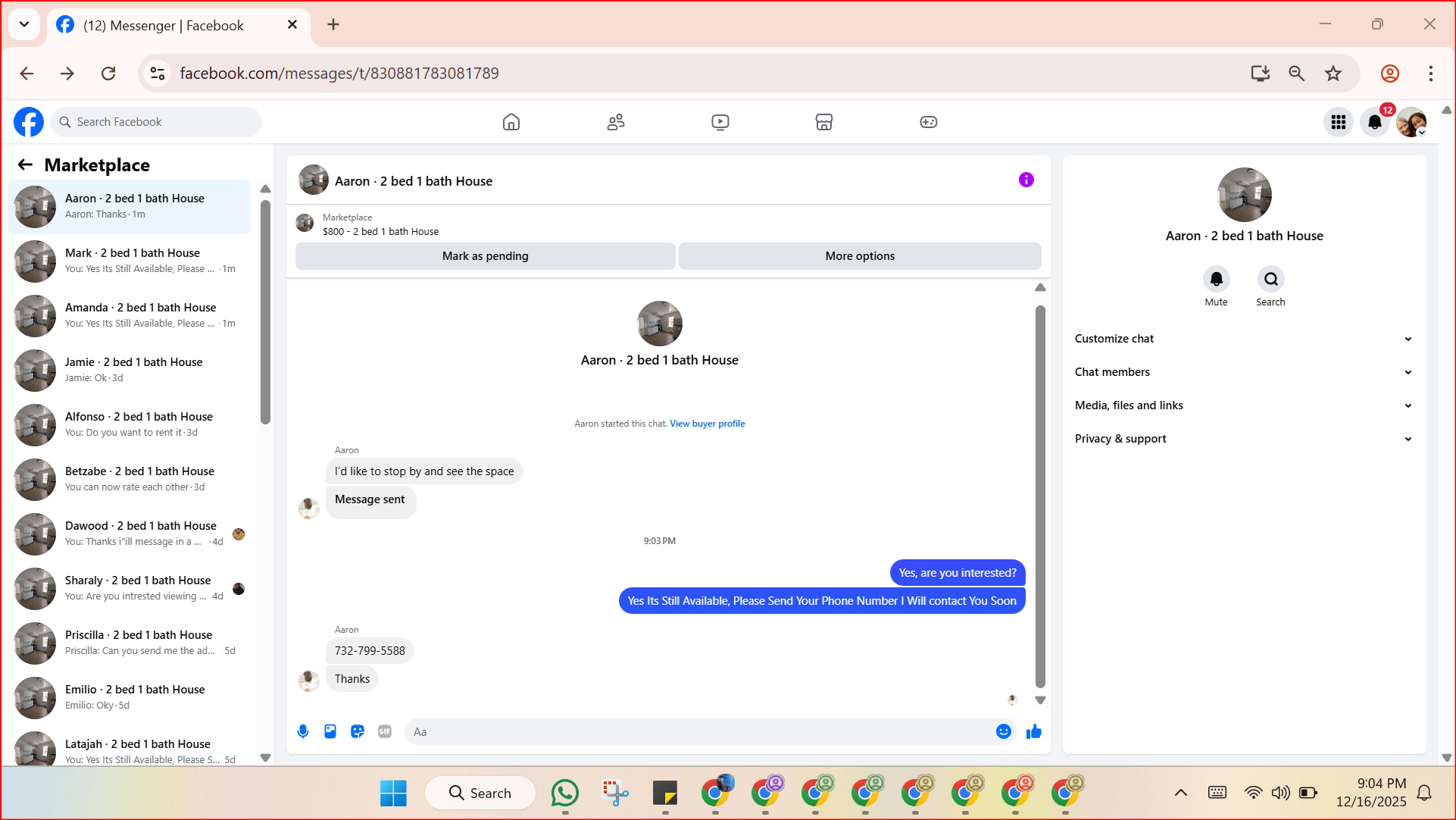Open Dawood's 2 bed 1 bath House chat
The image size is (1456, 820).
pyautogui.click(x=130, y=534)
